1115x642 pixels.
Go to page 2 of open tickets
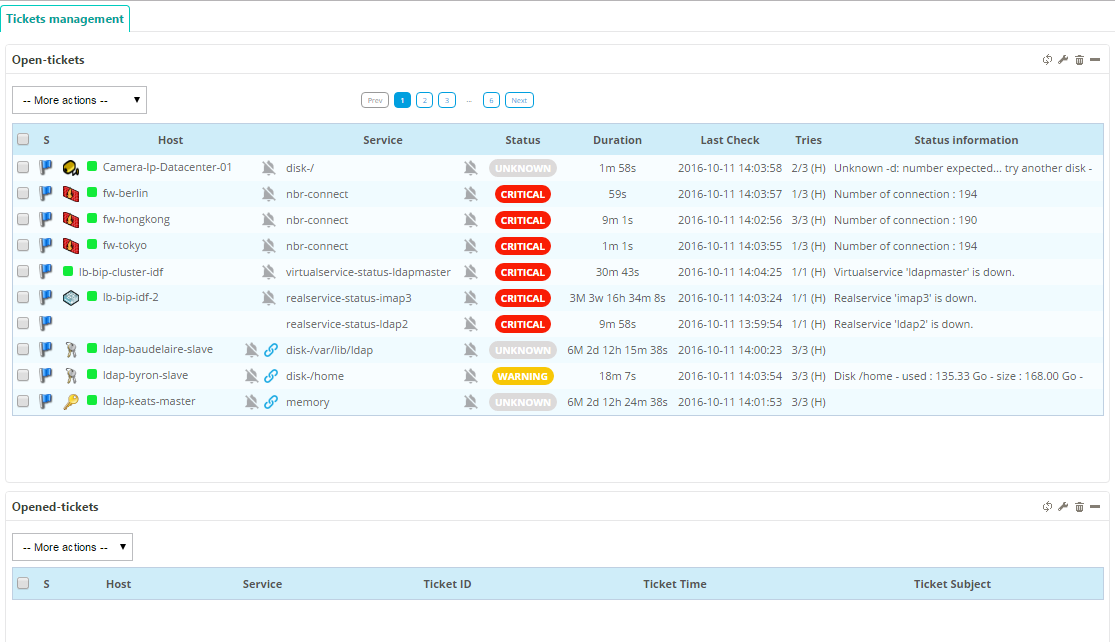pyautogui.click(x=424, y=100)
